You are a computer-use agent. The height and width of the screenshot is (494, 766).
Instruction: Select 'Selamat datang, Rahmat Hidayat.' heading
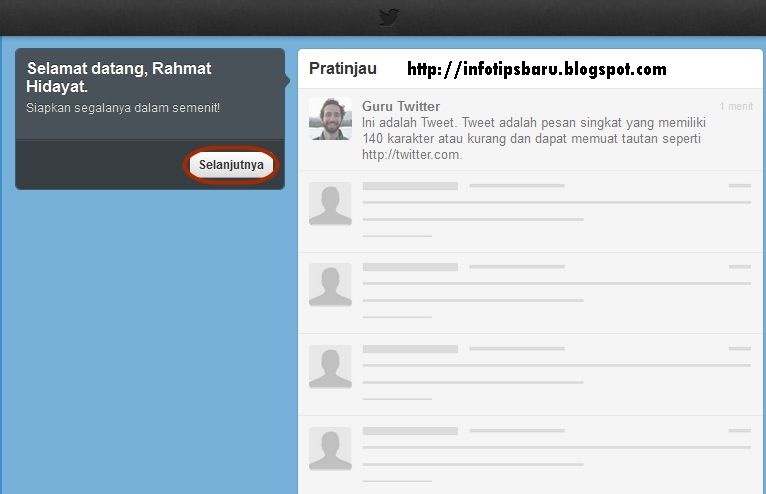(119, 77)
